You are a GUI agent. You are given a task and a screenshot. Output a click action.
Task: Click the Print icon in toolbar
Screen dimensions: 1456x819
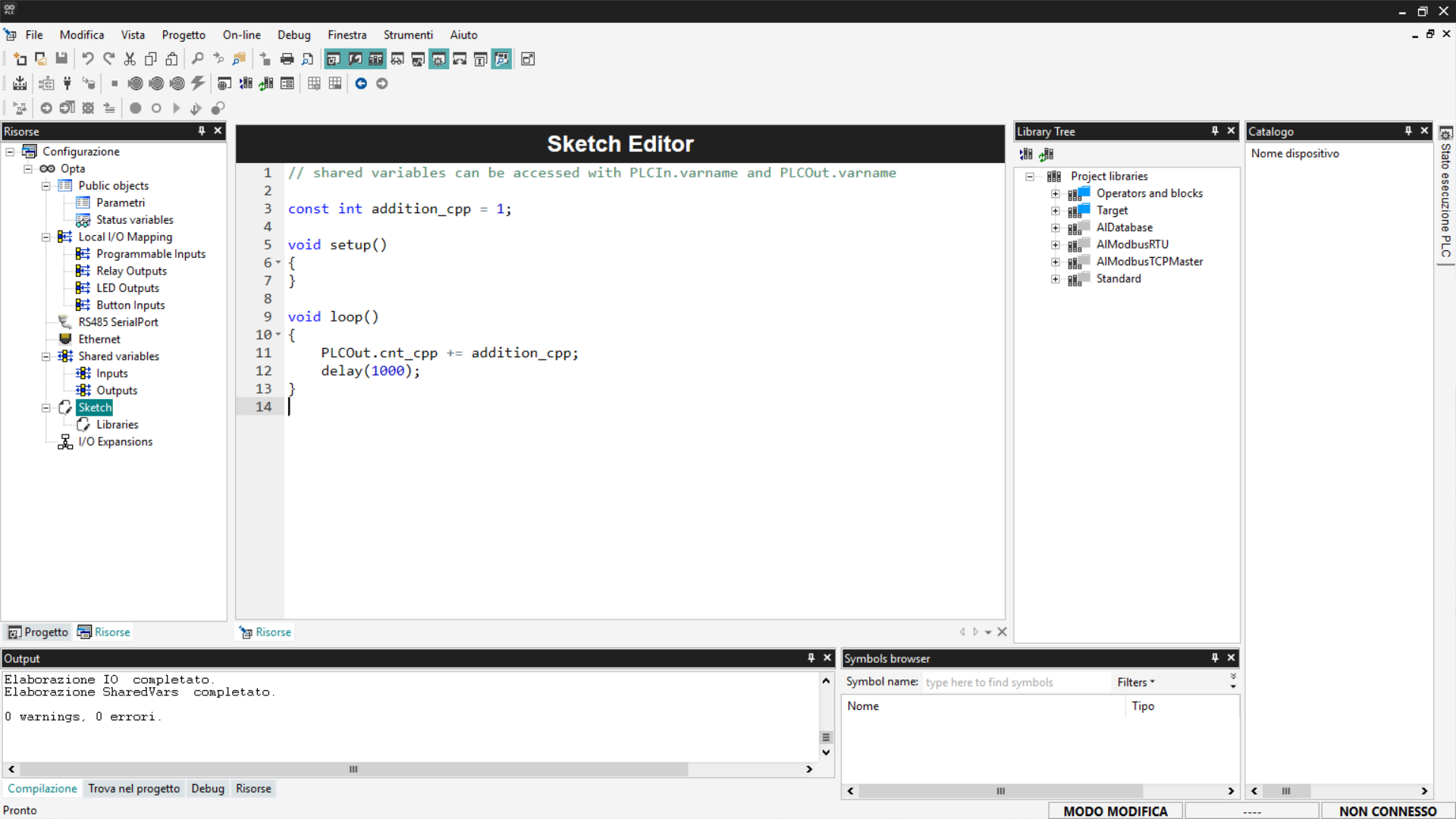point(287,59)
